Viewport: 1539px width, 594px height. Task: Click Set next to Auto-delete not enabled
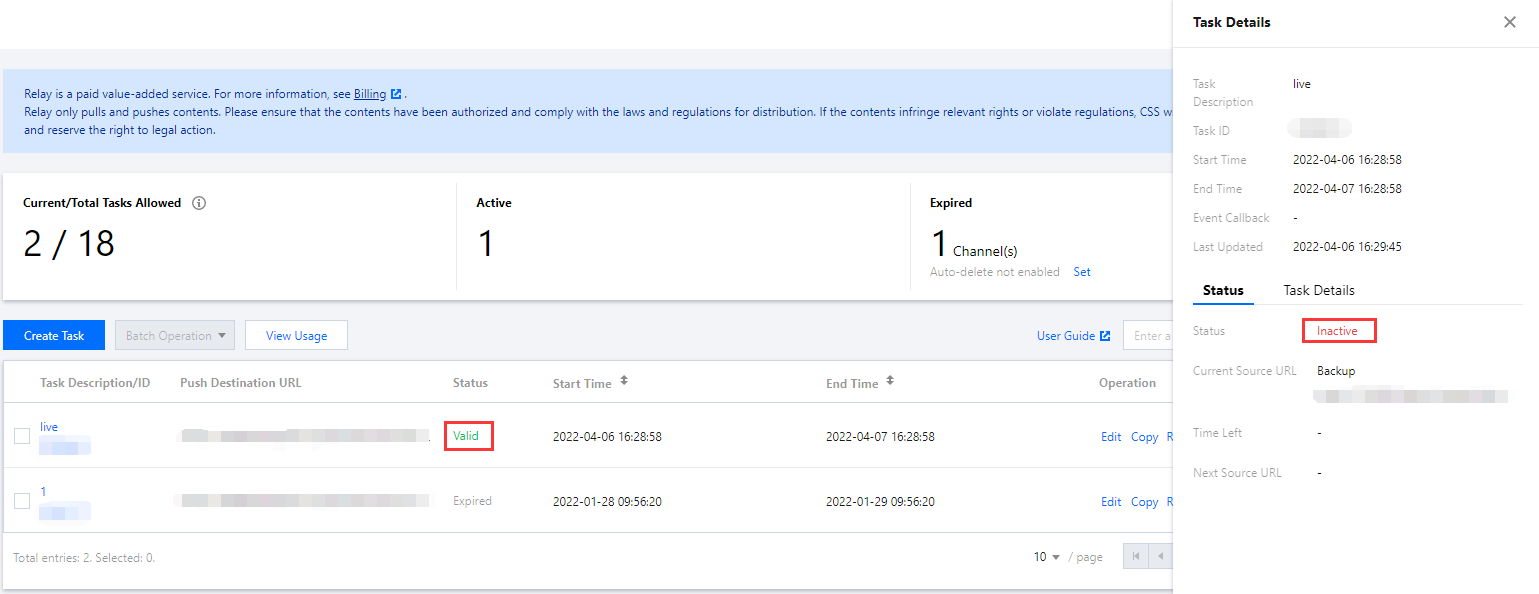(1082, 272)
